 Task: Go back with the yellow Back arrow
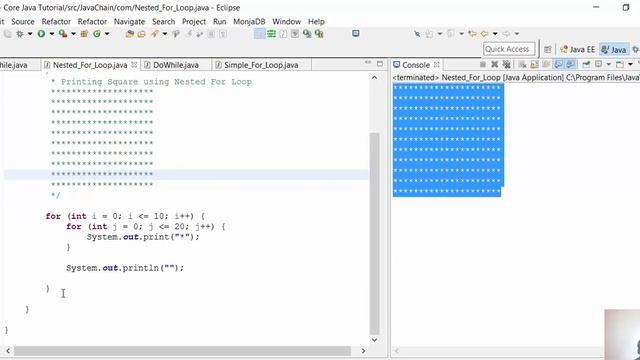coord(484,34)
